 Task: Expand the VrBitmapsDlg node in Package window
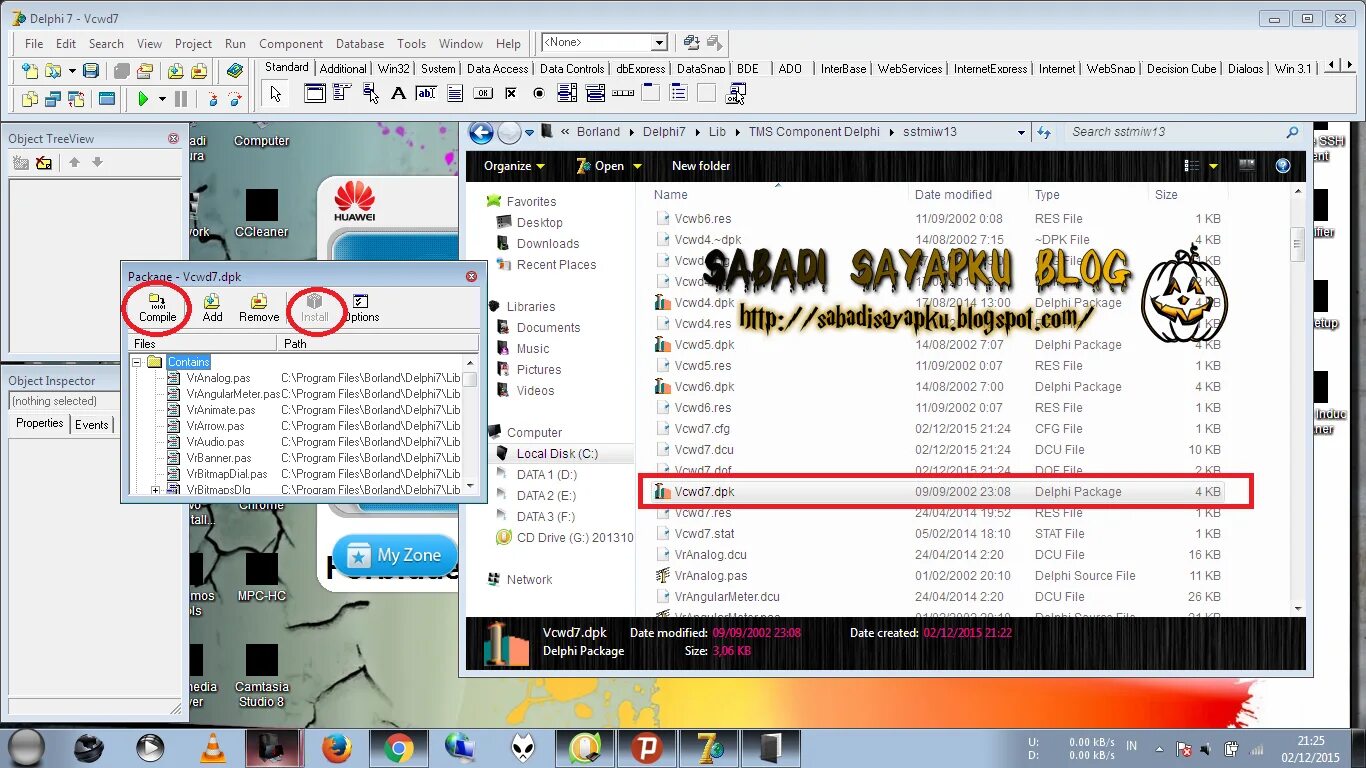coord(155,490)
